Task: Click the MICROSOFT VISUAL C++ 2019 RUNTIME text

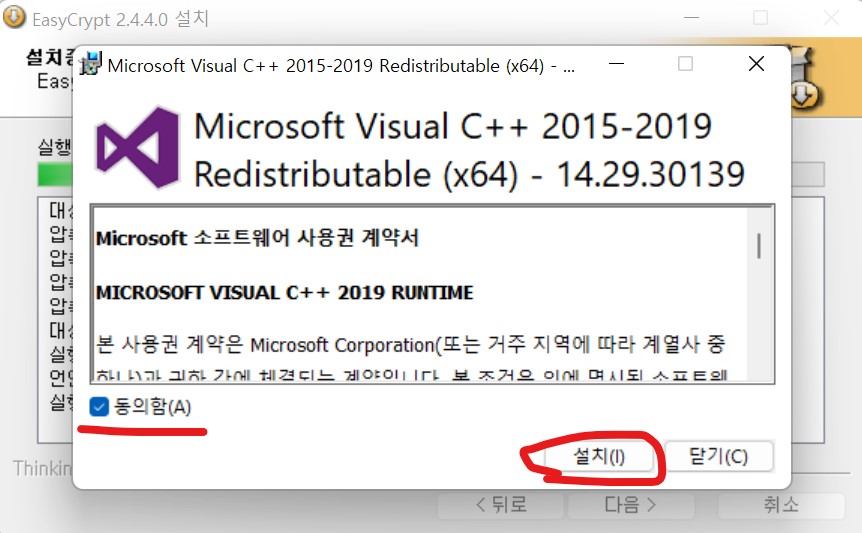Action: coord(284,292)
